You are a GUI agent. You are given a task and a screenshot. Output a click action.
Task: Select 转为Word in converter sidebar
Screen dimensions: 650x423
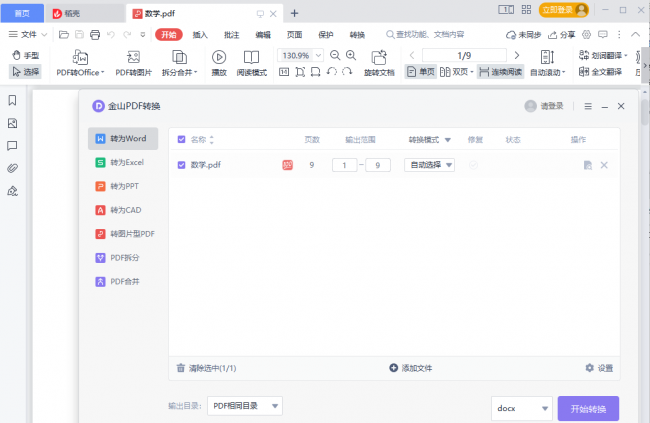[x=123, y=139]
